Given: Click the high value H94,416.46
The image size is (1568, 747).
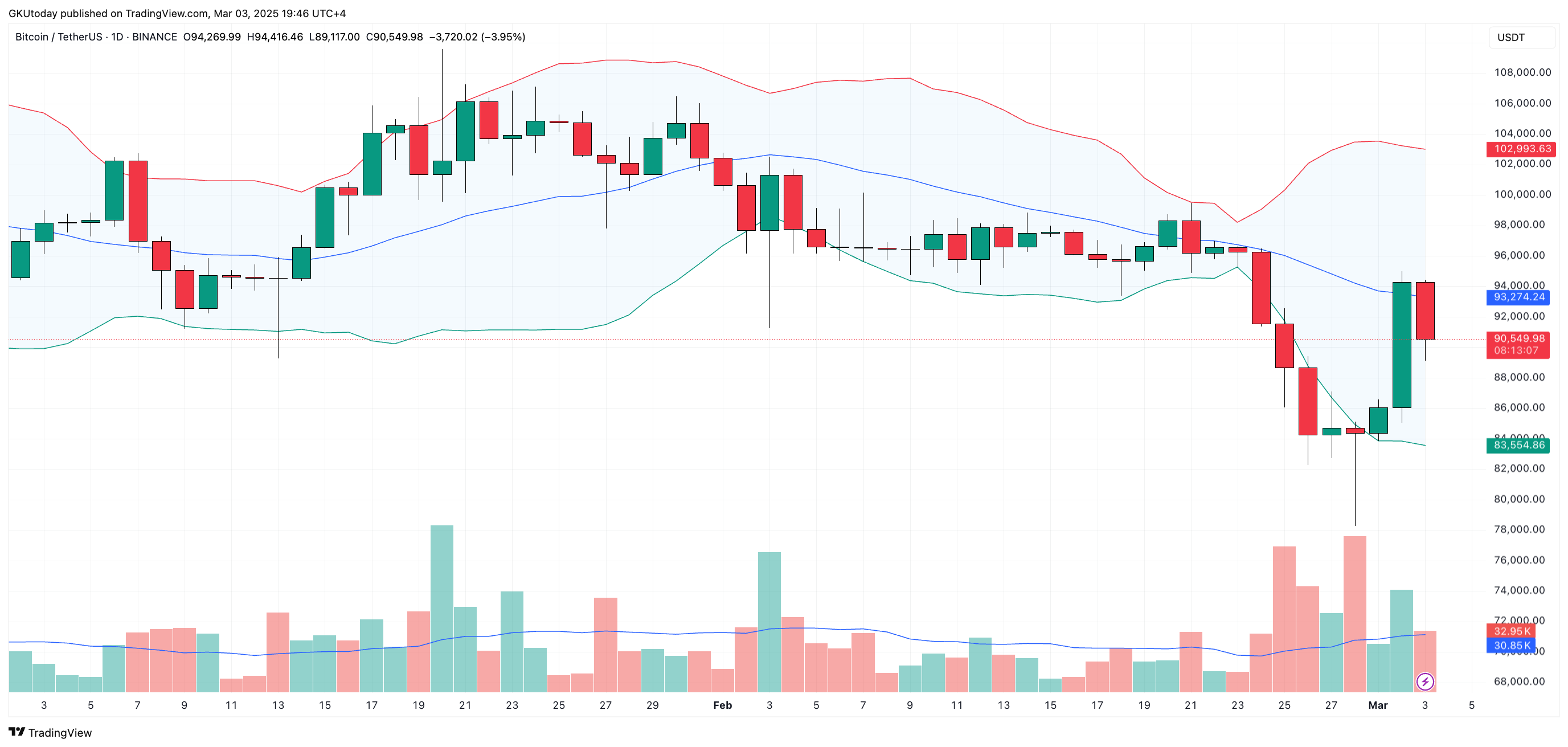Looking at the screenshot, I should tap(275, 37).
